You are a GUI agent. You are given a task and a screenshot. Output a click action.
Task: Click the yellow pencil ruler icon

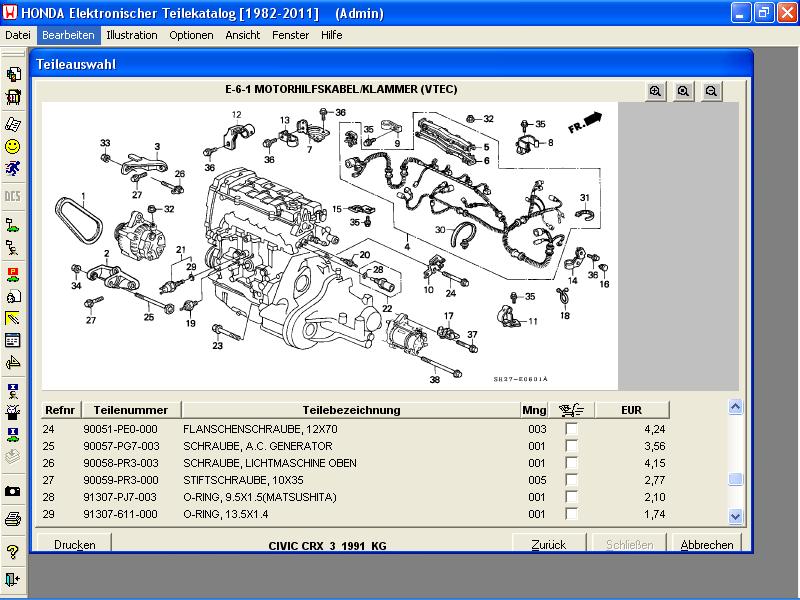pos(13,318)
